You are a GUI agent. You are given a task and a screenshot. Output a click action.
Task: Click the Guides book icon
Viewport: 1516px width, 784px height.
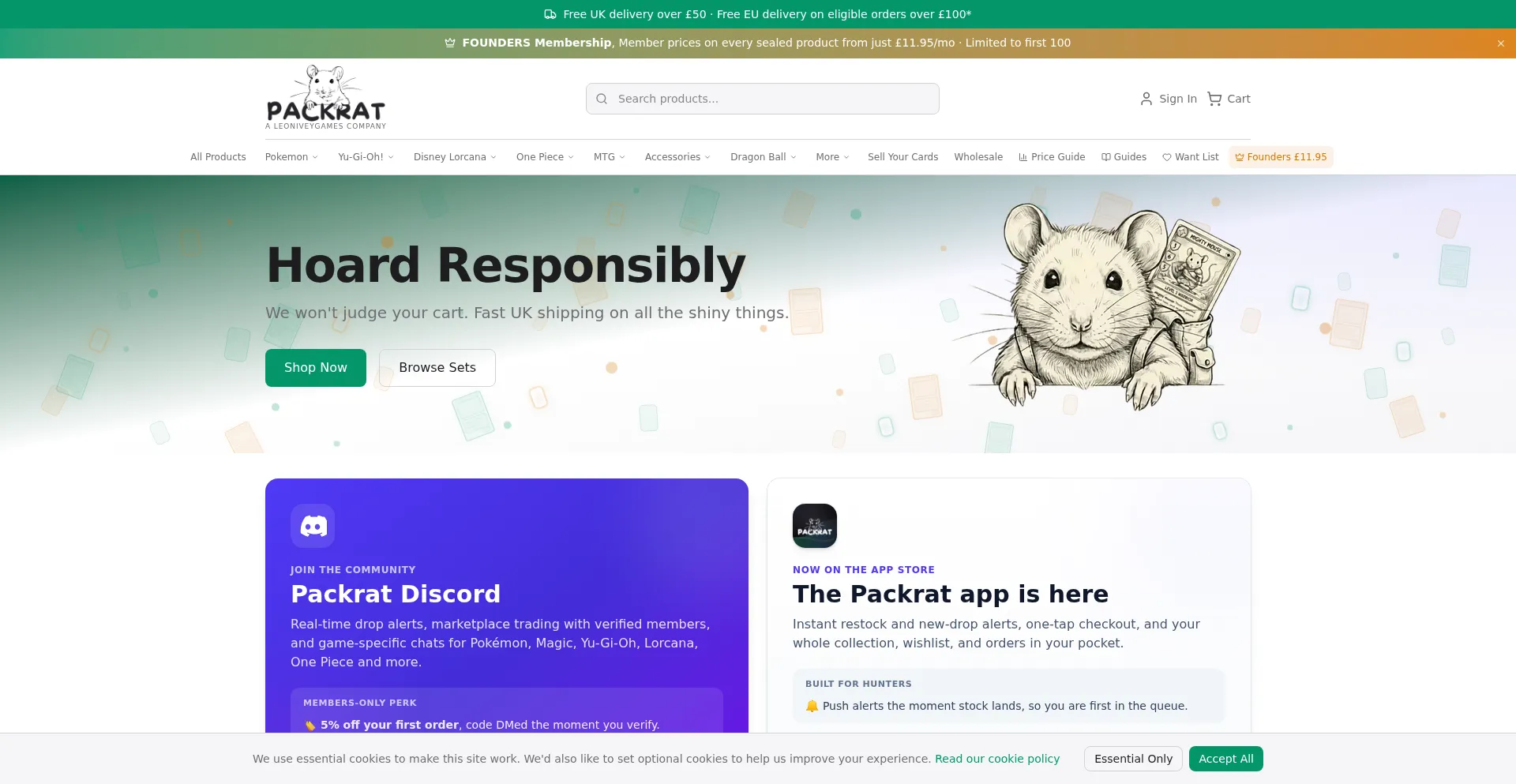pos(1106,157)
